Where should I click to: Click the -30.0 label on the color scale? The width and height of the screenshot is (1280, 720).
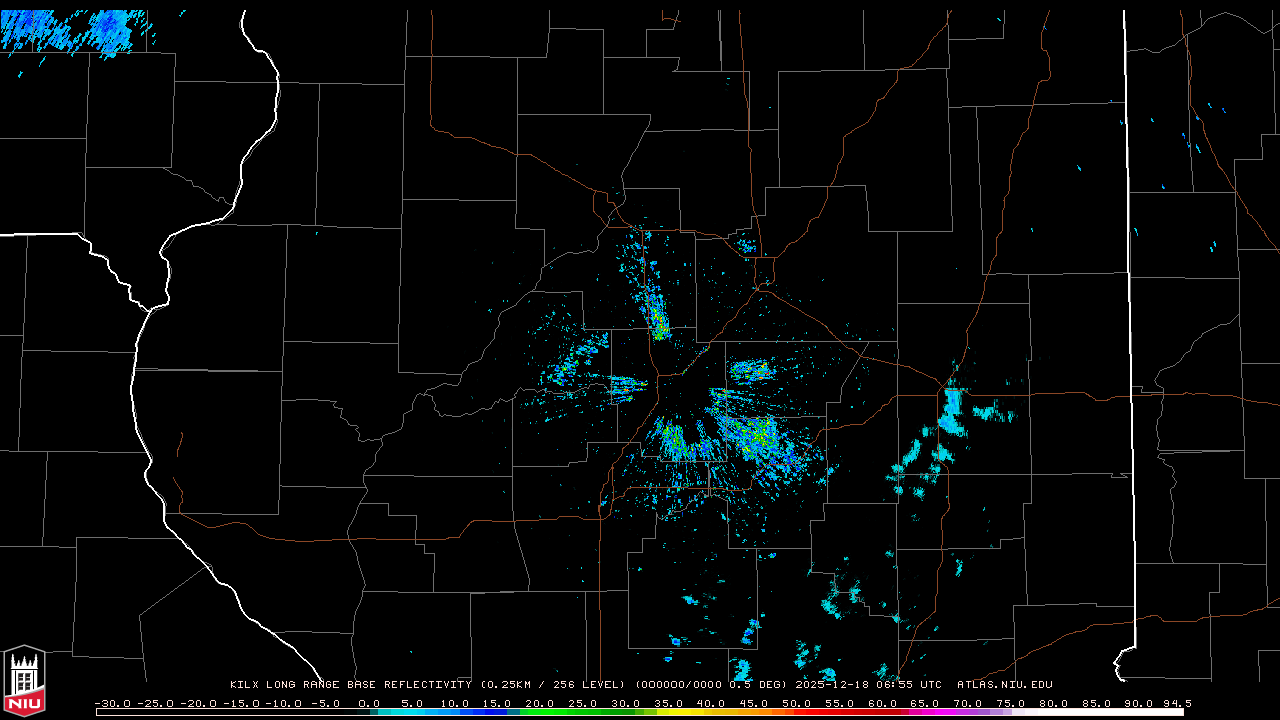[112, 703]
